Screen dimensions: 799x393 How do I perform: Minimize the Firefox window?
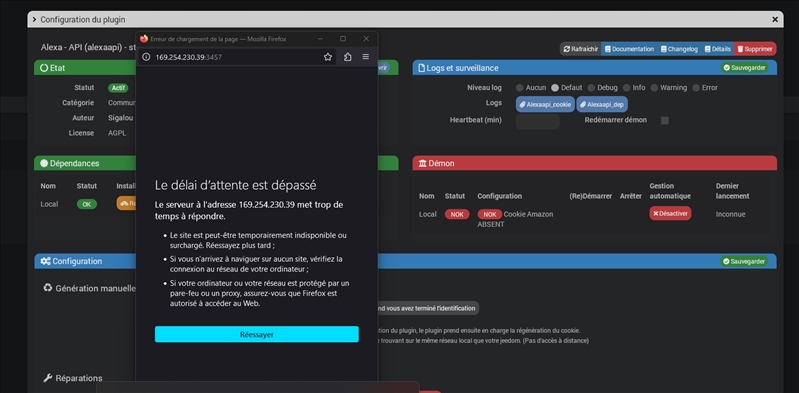321,39
